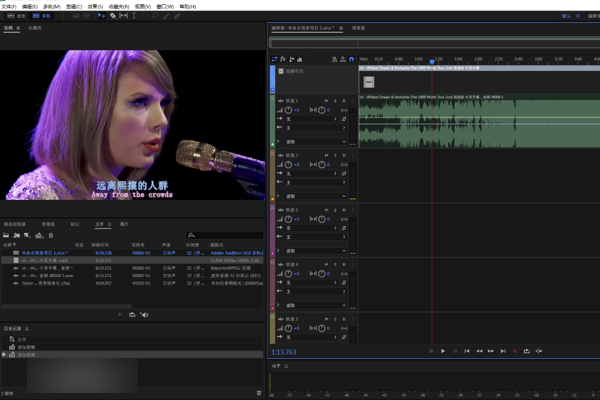Adjust track 1 pan knob

tap(322, 110)
